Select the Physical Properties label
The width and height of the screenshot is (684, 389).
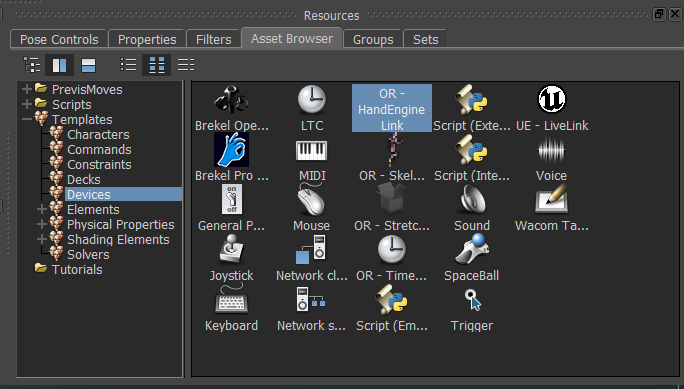[120, 224]
